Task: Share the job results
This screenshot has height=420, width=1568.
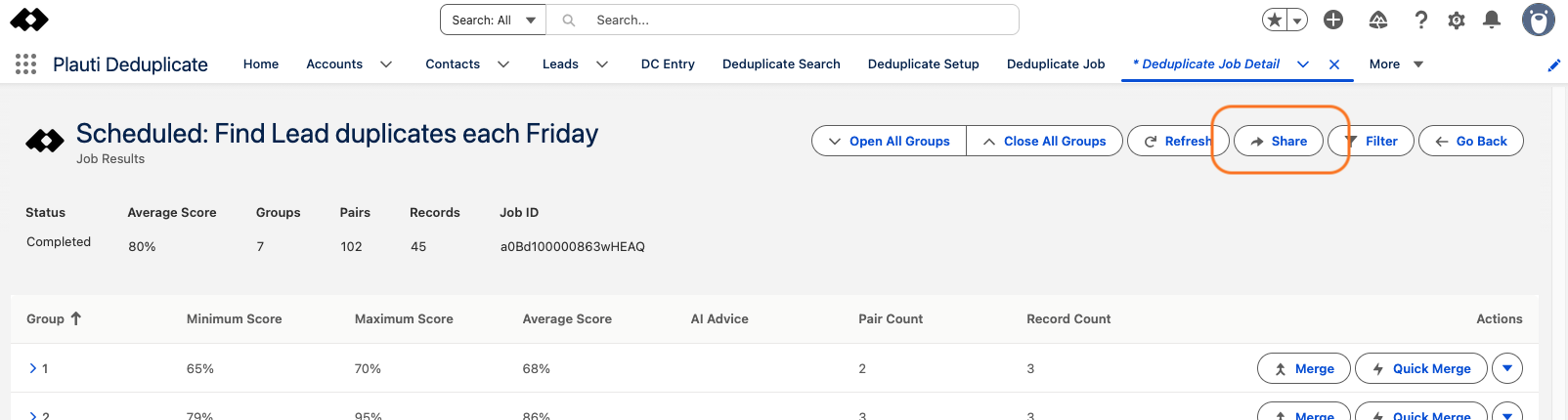Action: (1279, 141)
